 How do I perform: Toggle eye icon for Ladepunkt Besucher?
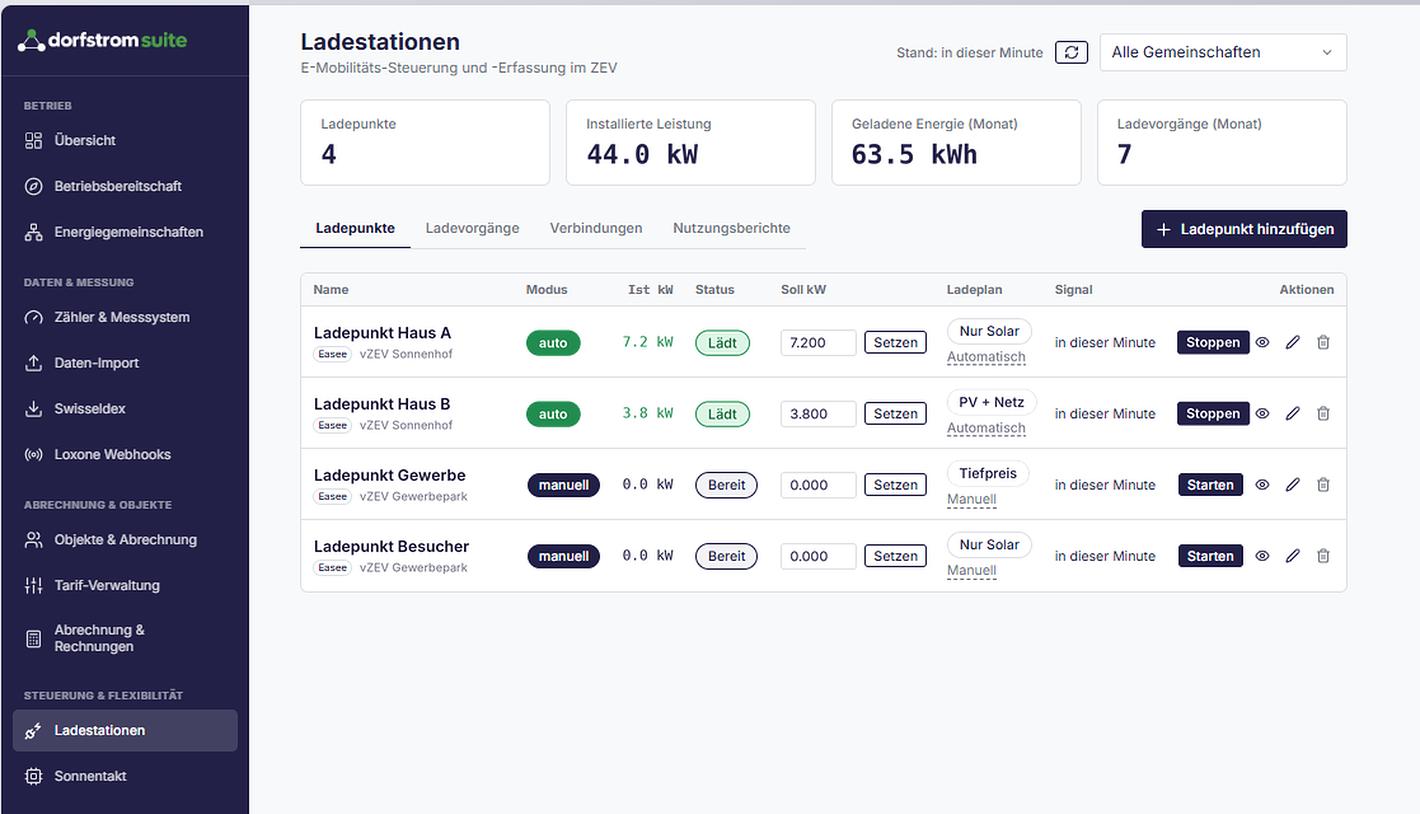pos(1262,556)
